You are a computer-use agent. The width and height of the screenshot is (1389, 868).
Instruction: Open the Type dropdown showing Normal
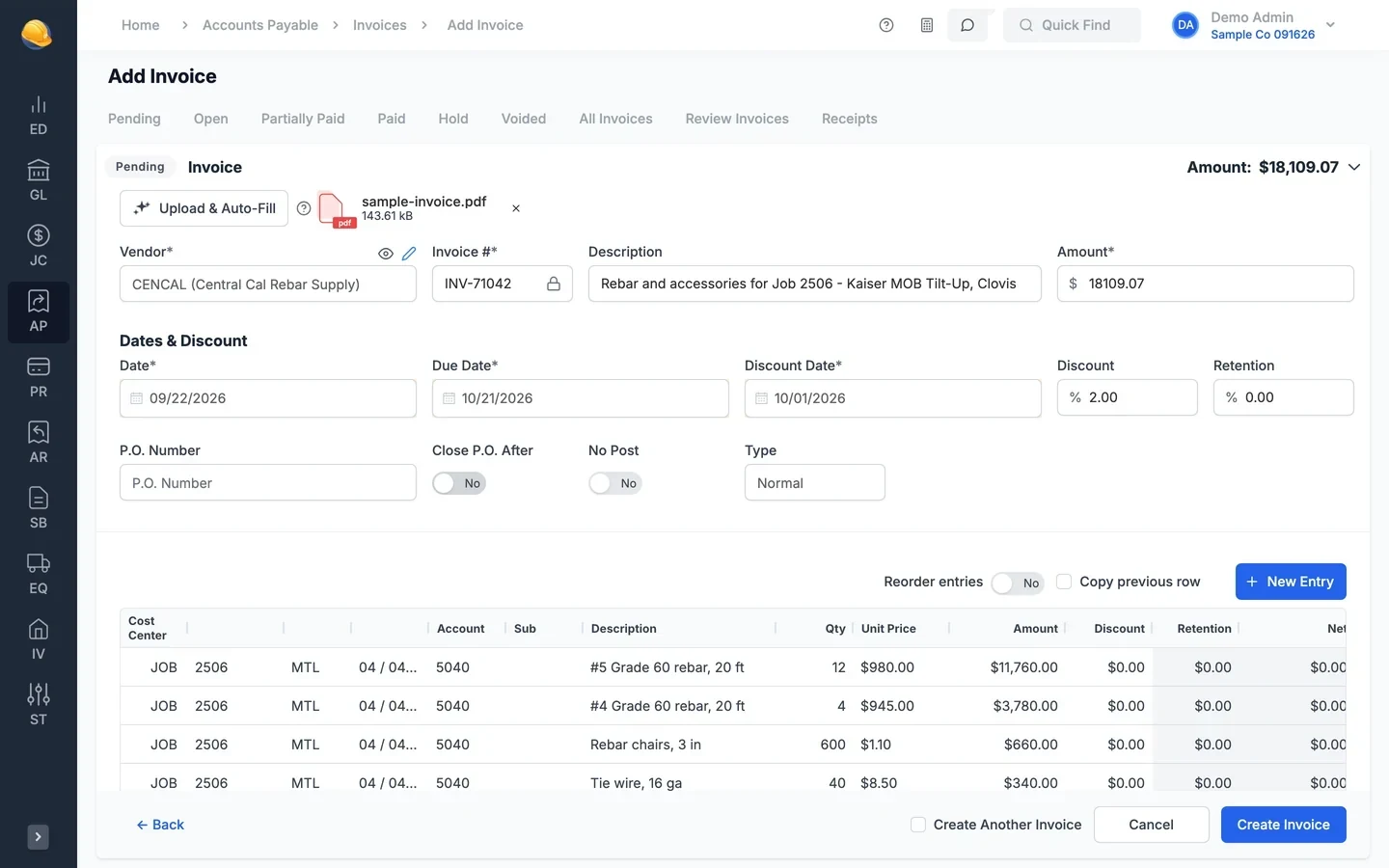[x=815, y=482]
